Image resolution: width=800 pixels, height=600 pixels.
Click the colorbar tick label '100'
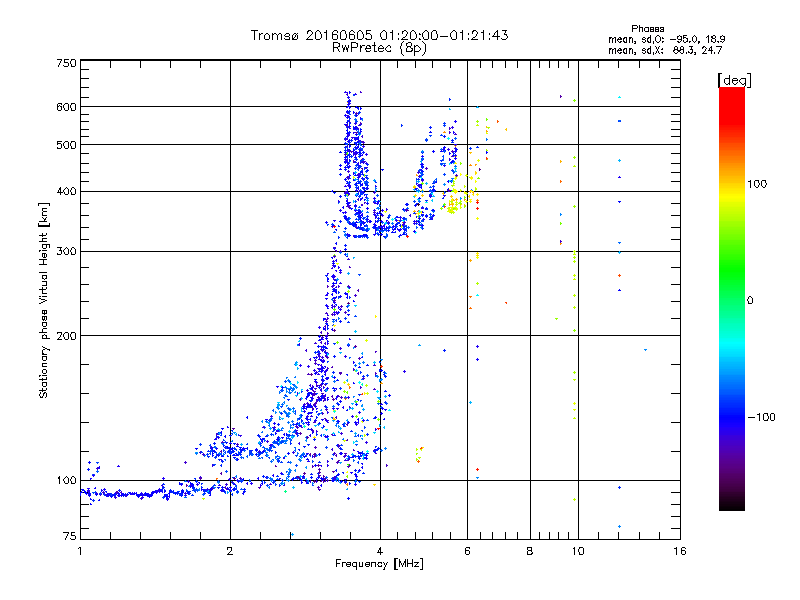(x=757, y=184)
